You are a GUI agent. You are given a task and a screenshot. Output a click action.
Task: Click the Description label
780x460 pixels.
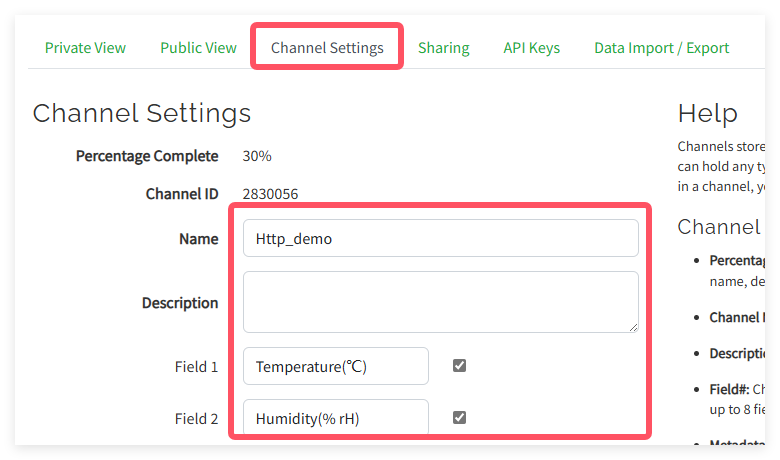pos(180,303)
